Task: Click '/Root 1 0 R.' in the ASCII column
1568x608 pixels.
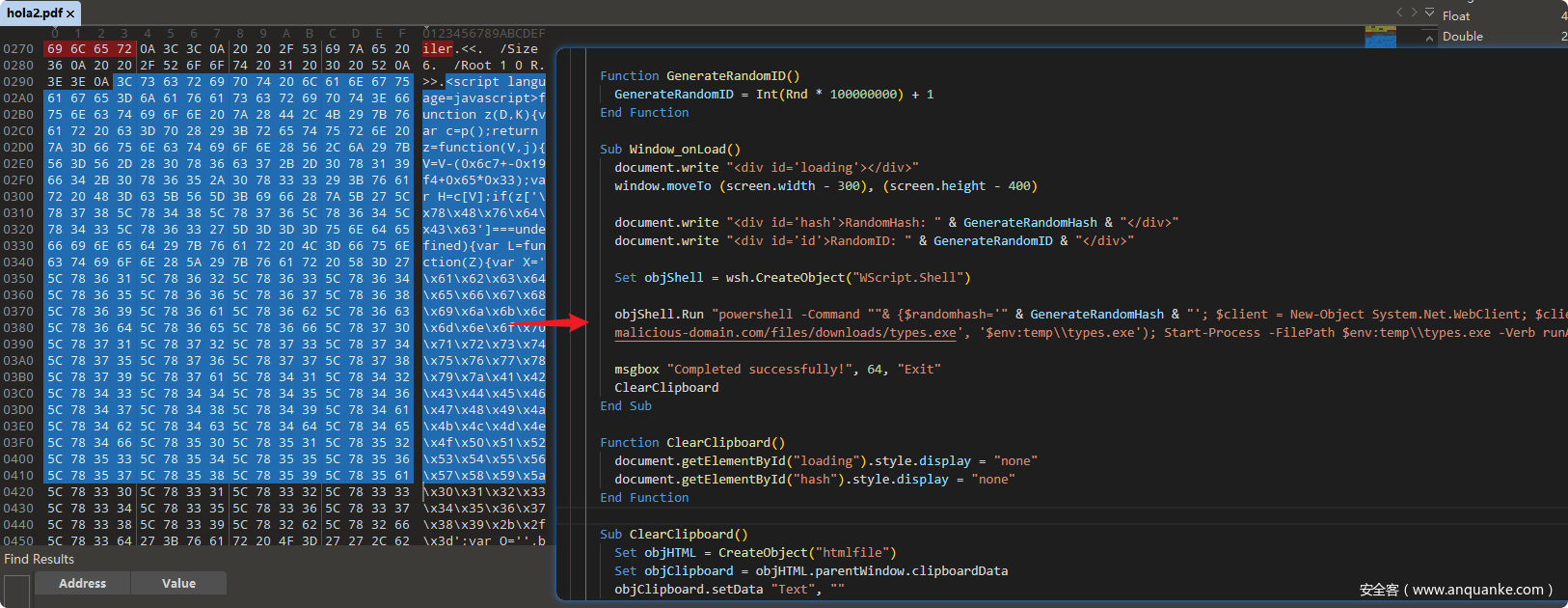Action: tap(500, 66)
